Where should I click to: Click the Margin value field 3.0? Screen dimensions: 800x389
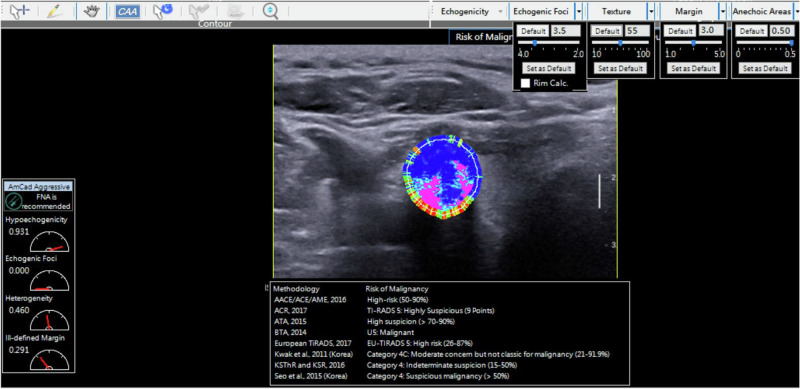tap(710, 31)
